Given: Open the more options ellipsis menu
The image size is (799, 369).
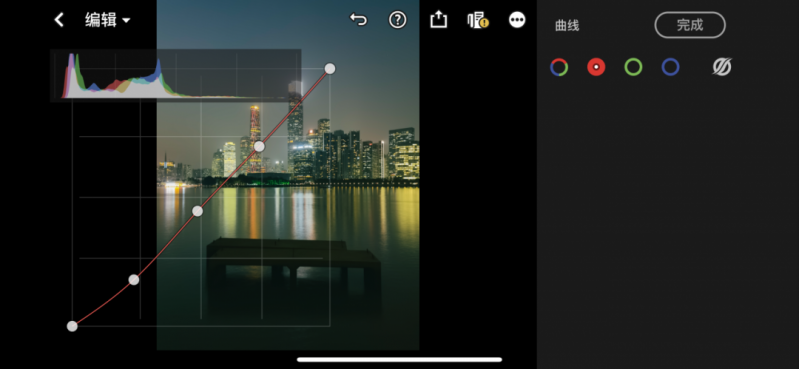Looking at the screenshot, I should (517, 20).
